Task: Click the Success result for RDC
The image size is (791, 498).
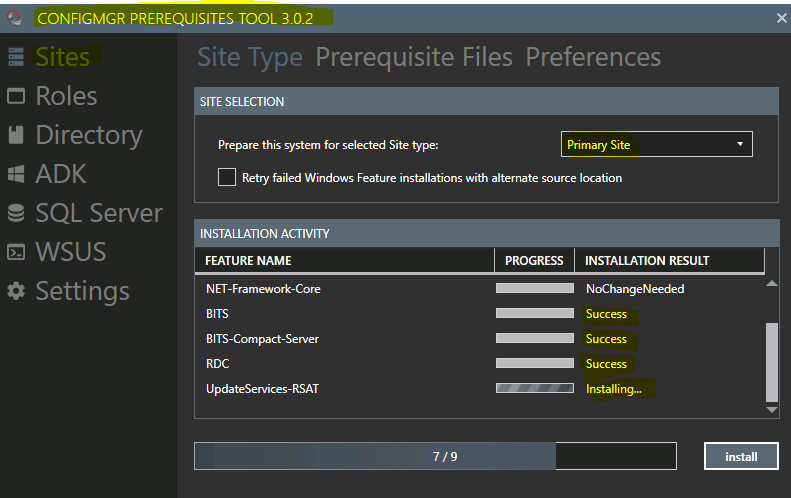Action: pyautogui.click(x=606, y=364)
